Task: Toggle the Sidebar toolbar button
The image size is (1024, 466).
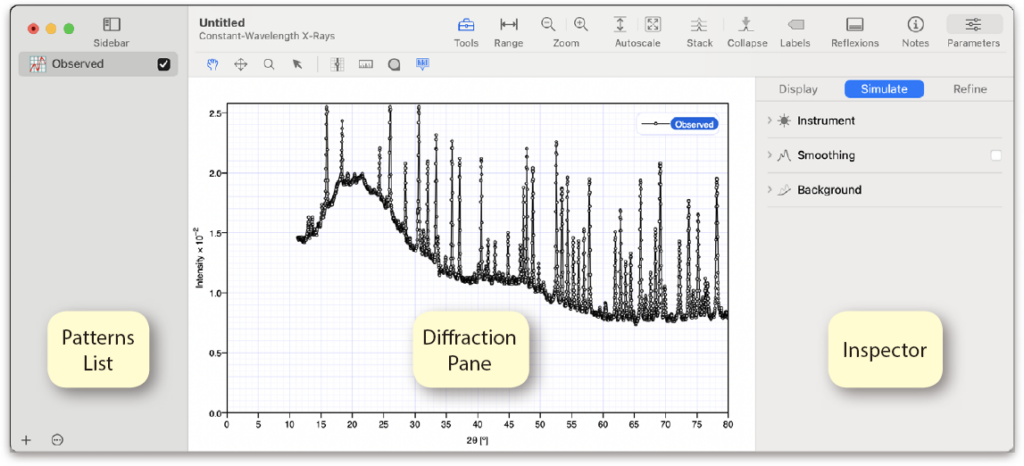Action: click(x=112, y=25)
